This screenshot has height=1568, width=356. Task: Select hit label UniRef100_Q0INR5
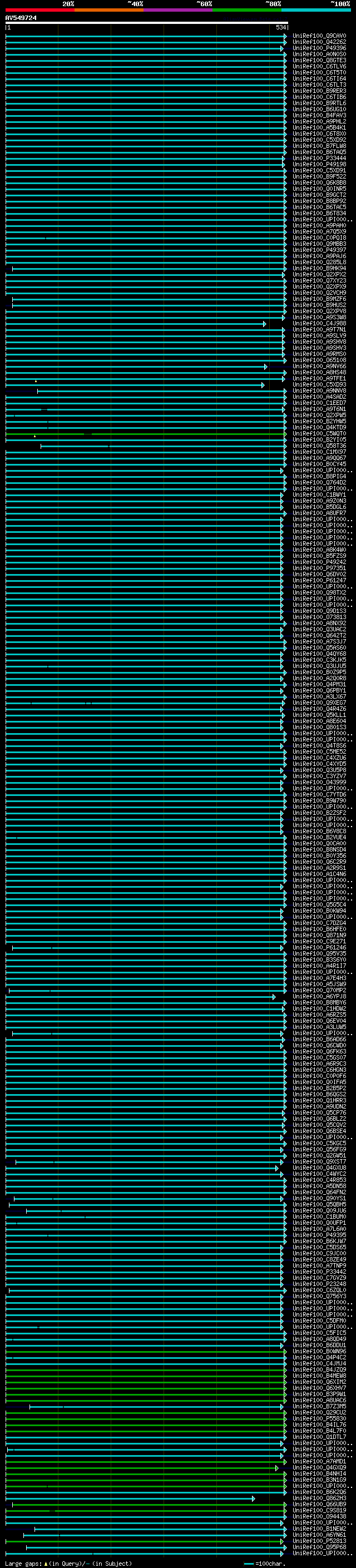pyautogui.click(x=319, y=189)
